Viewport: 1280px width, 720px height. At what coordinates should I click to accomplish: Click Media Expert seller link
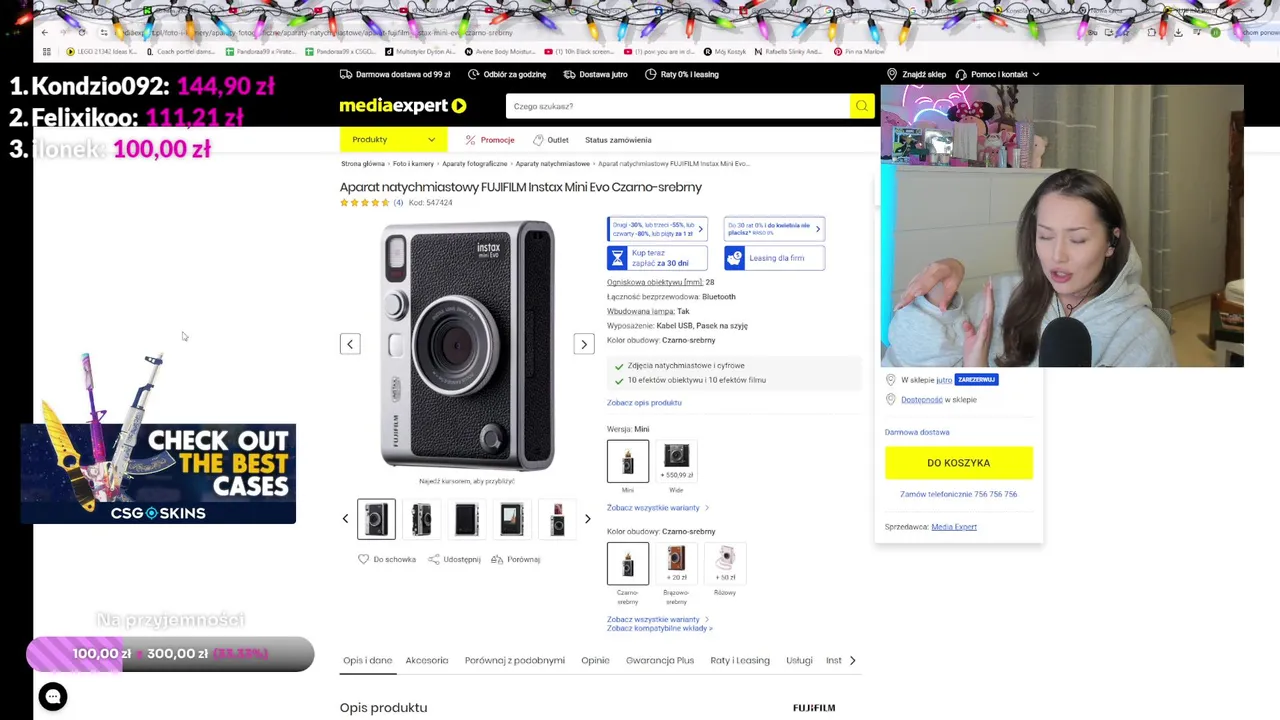pyautogui.click(x=954, y=527)
